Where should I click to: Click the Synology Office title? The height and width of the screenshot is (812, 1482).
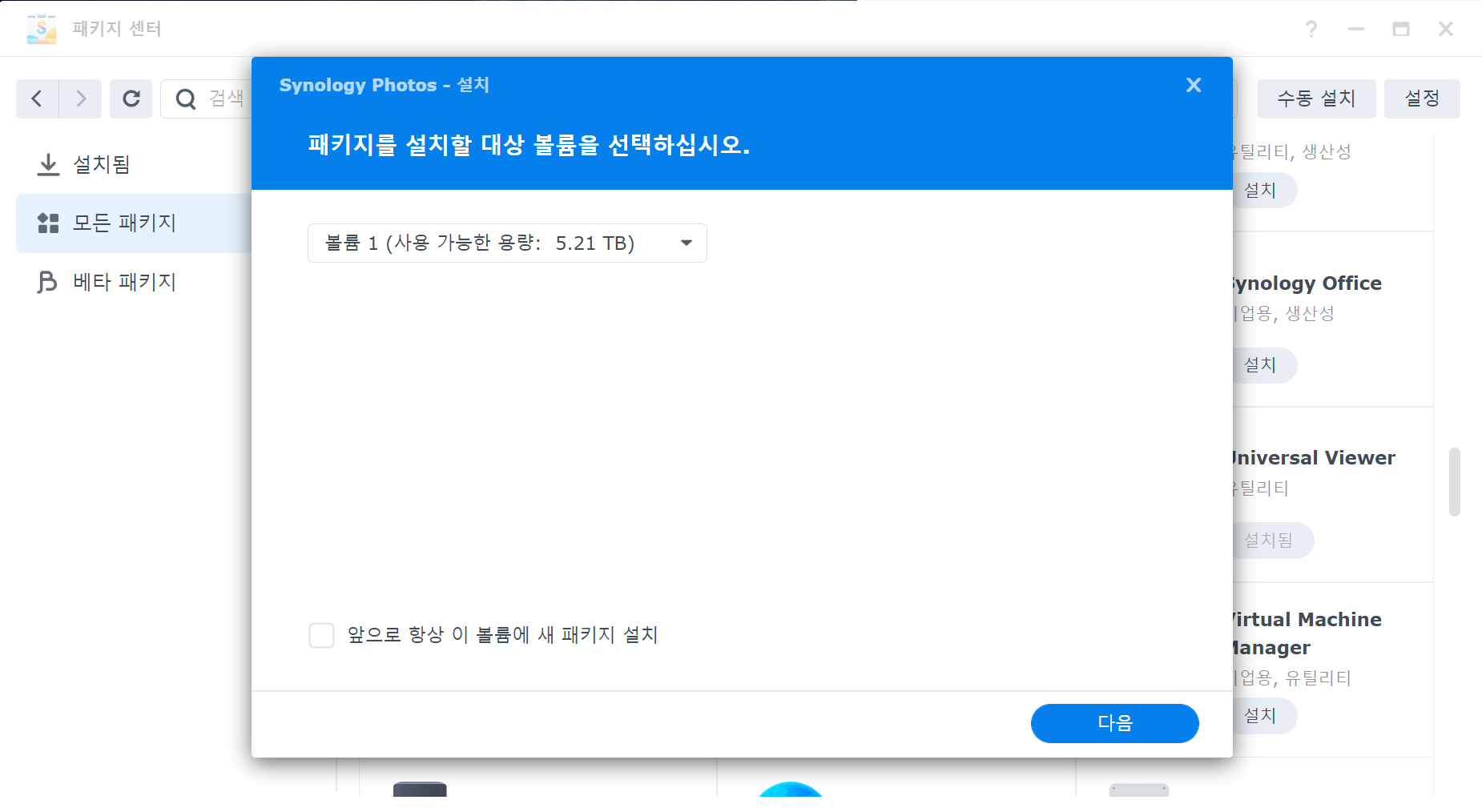[x=1307, y=283]
